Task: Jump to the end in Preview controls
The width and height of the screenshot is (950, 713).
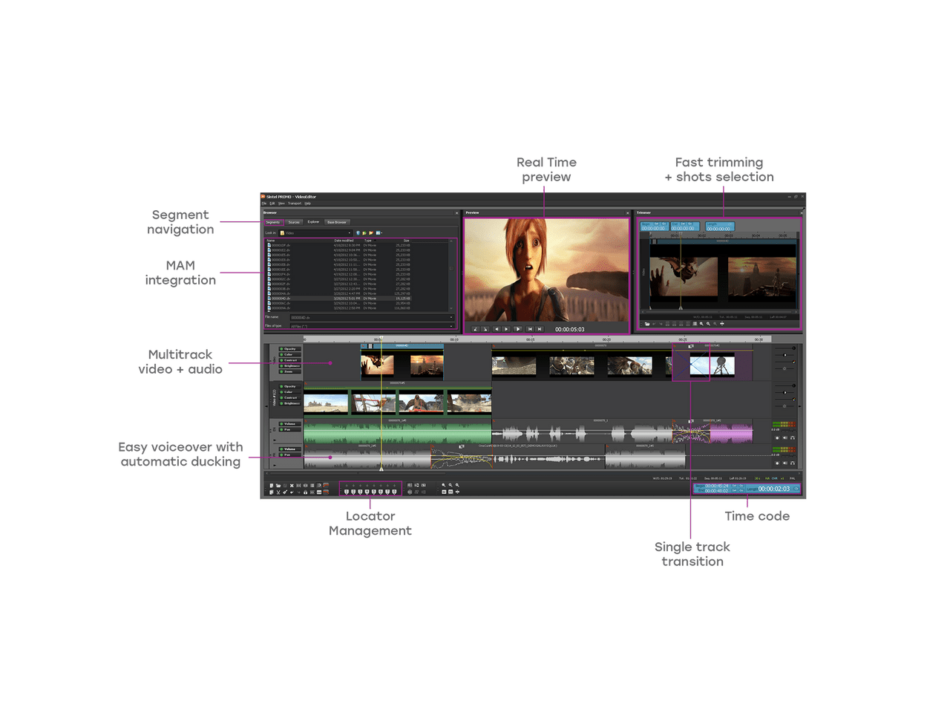Action: point(540,328)
